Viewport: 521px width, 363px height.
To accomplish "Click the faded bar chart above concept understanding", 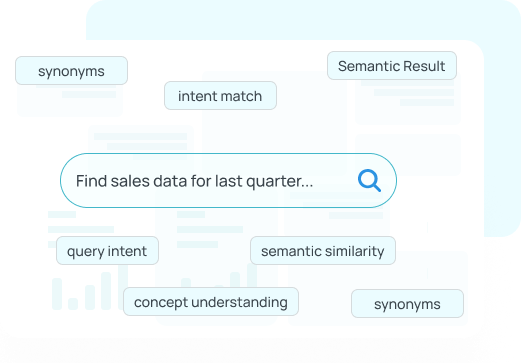I will pos(220,275).
